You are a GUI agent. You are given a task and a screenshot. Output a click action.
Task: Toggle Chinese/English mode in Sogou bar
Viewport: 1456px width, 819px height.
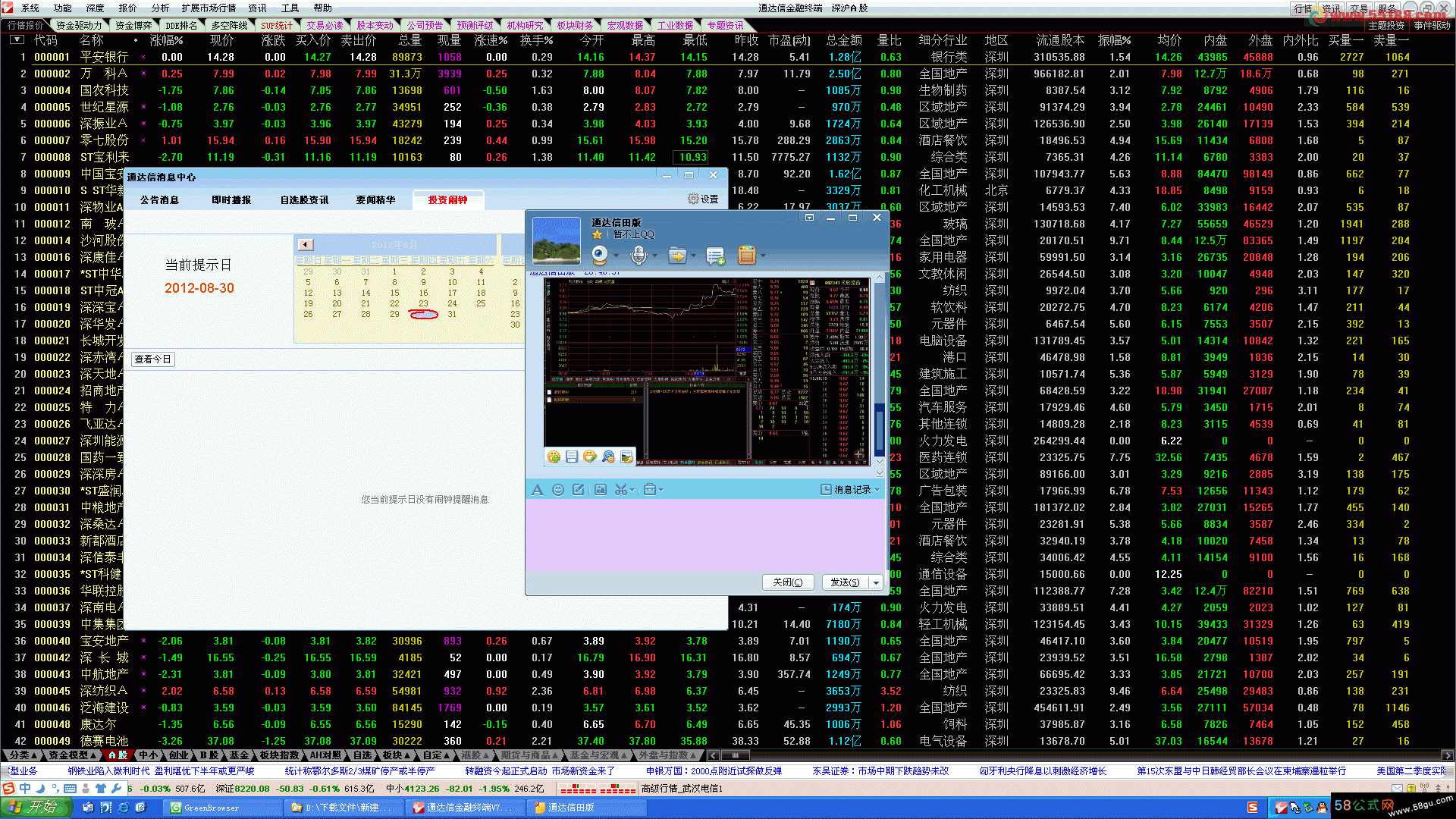(x=25, y=788)
